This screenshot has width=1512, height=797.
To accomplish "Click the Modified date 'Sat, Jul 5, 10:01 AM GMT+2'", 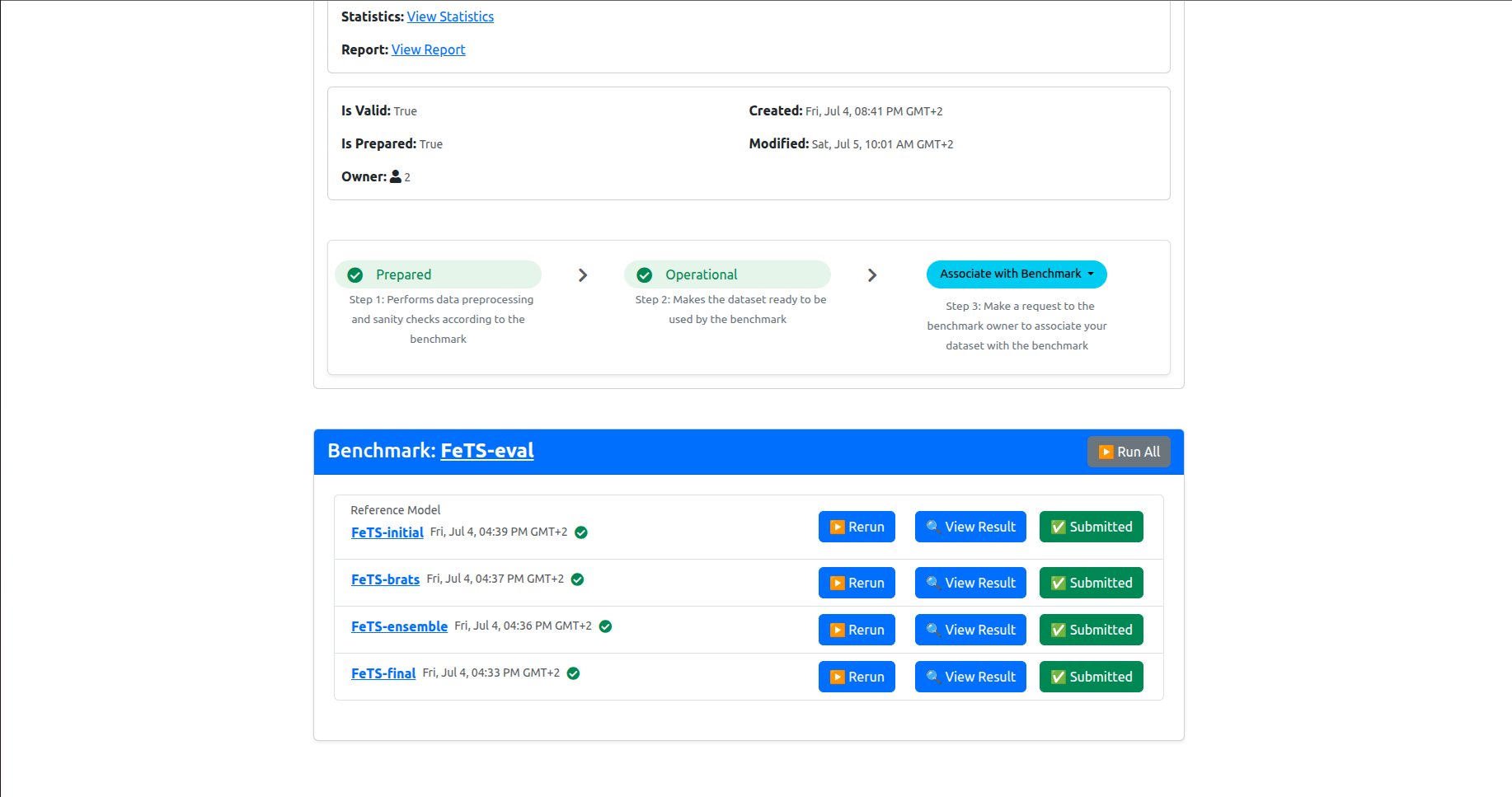I will pyautogui.click(x=882, y=144).
